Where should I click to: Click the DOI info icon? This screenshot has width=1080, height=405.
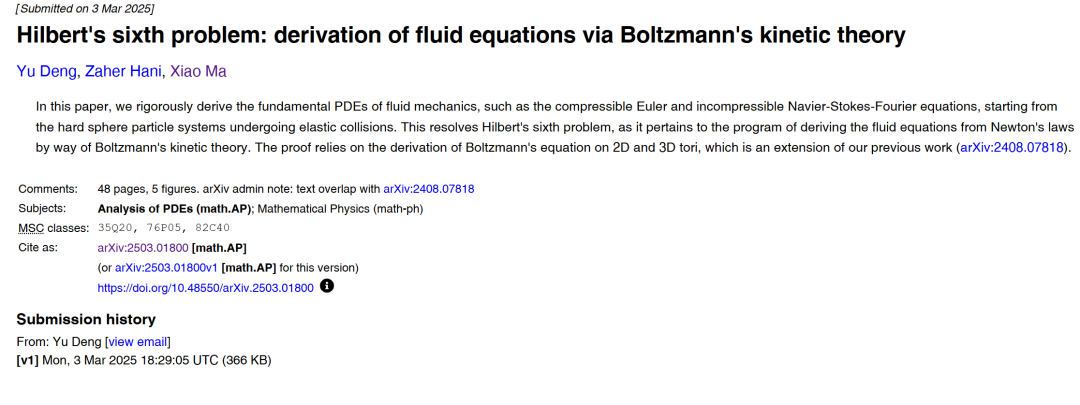point(326,286)
